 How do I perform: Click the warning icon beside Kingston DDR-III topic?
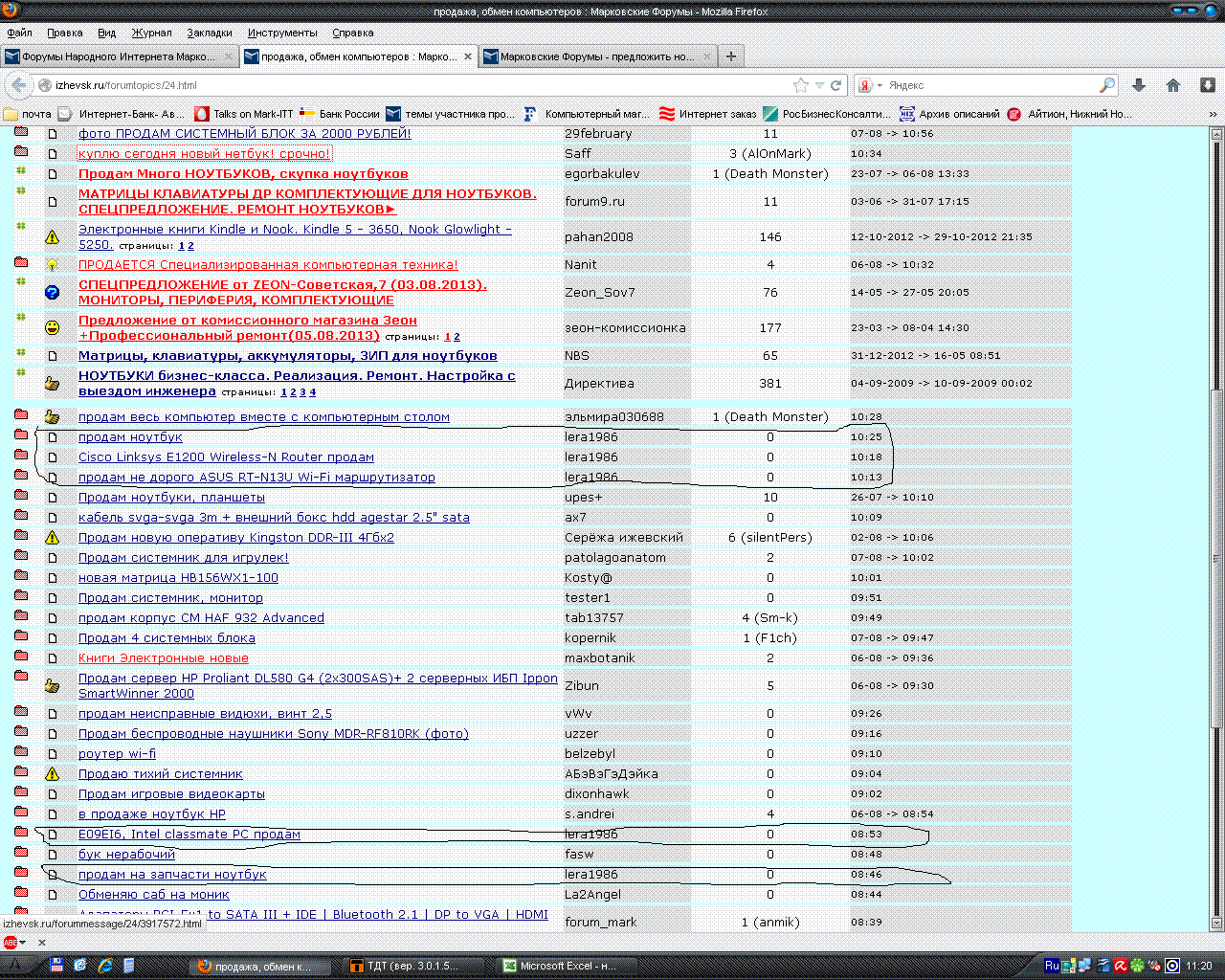coord(53,537)
